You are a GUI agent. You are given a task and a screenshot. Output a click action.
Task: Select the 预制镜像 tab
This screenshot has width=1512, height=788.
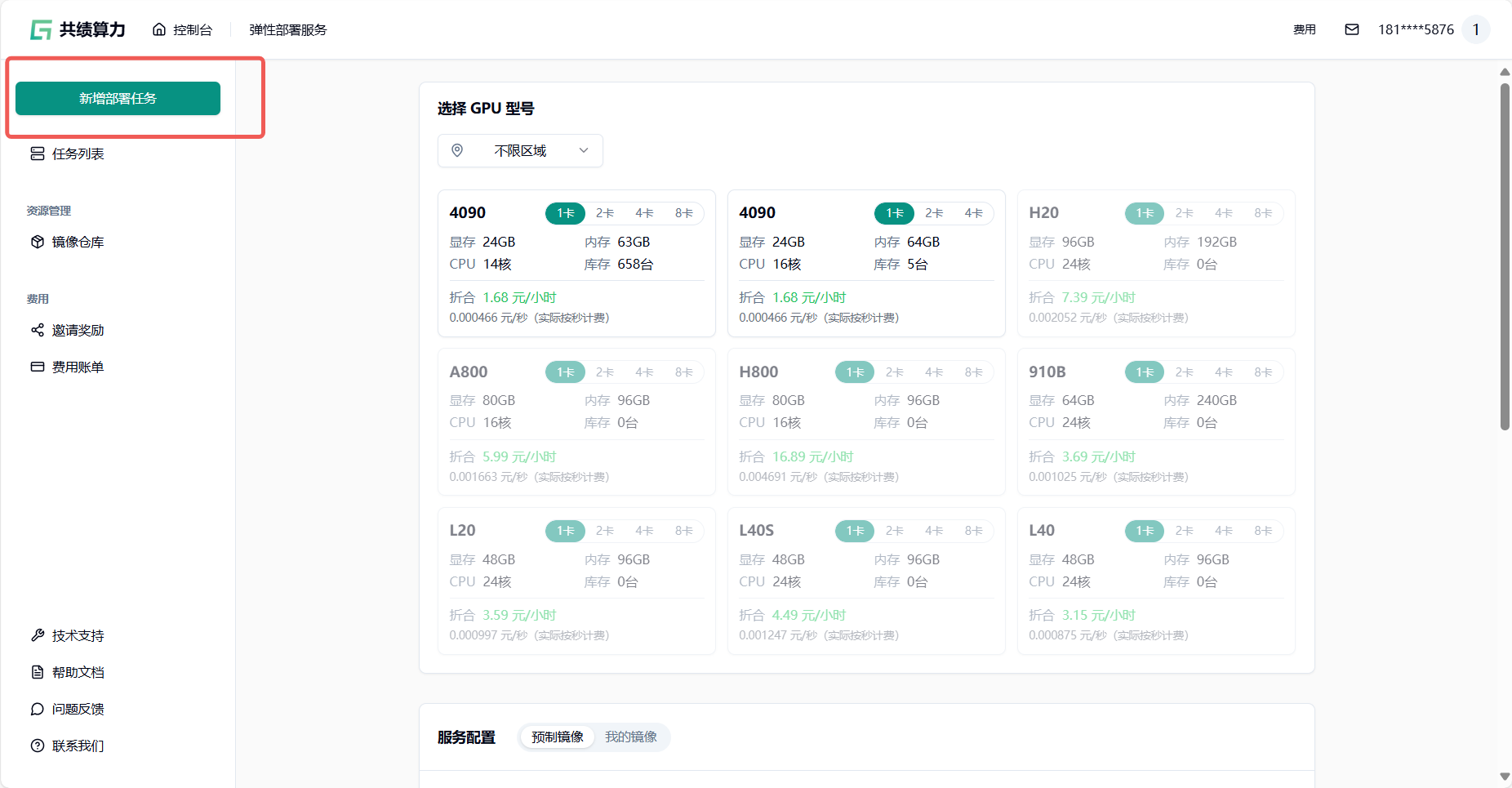click(x=557, y=737)
